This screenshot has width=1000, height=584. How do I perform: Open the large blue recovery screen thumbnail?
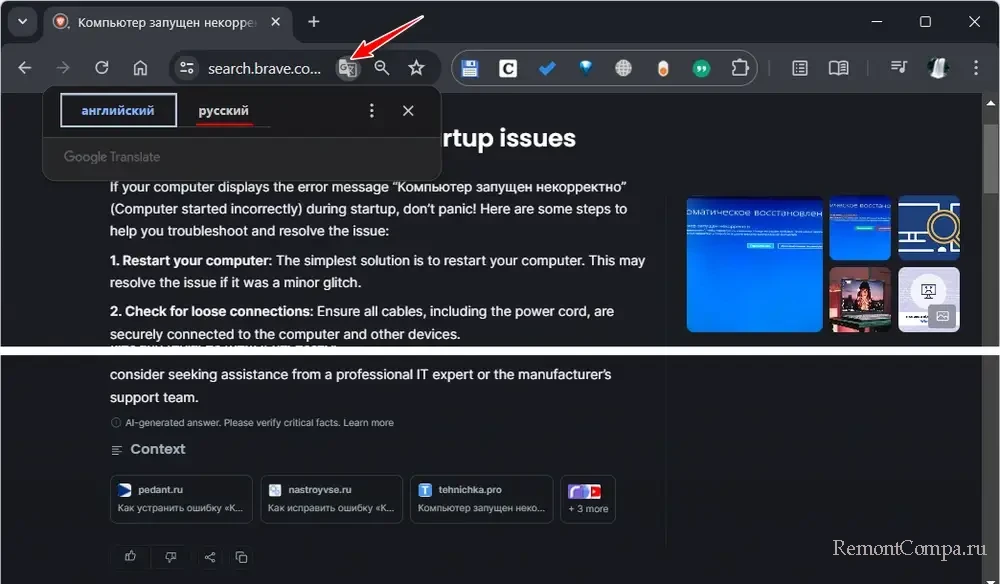[x=754, y=264]
